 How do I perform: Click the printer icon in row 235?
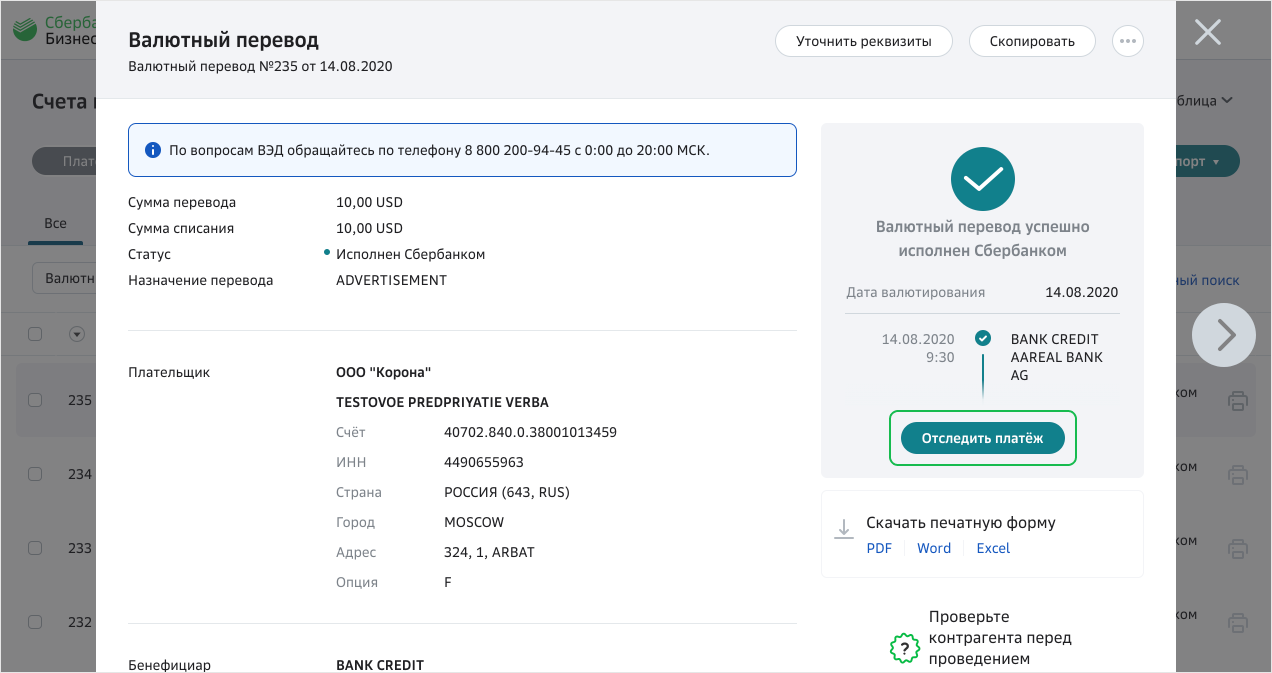[1237, 401]
